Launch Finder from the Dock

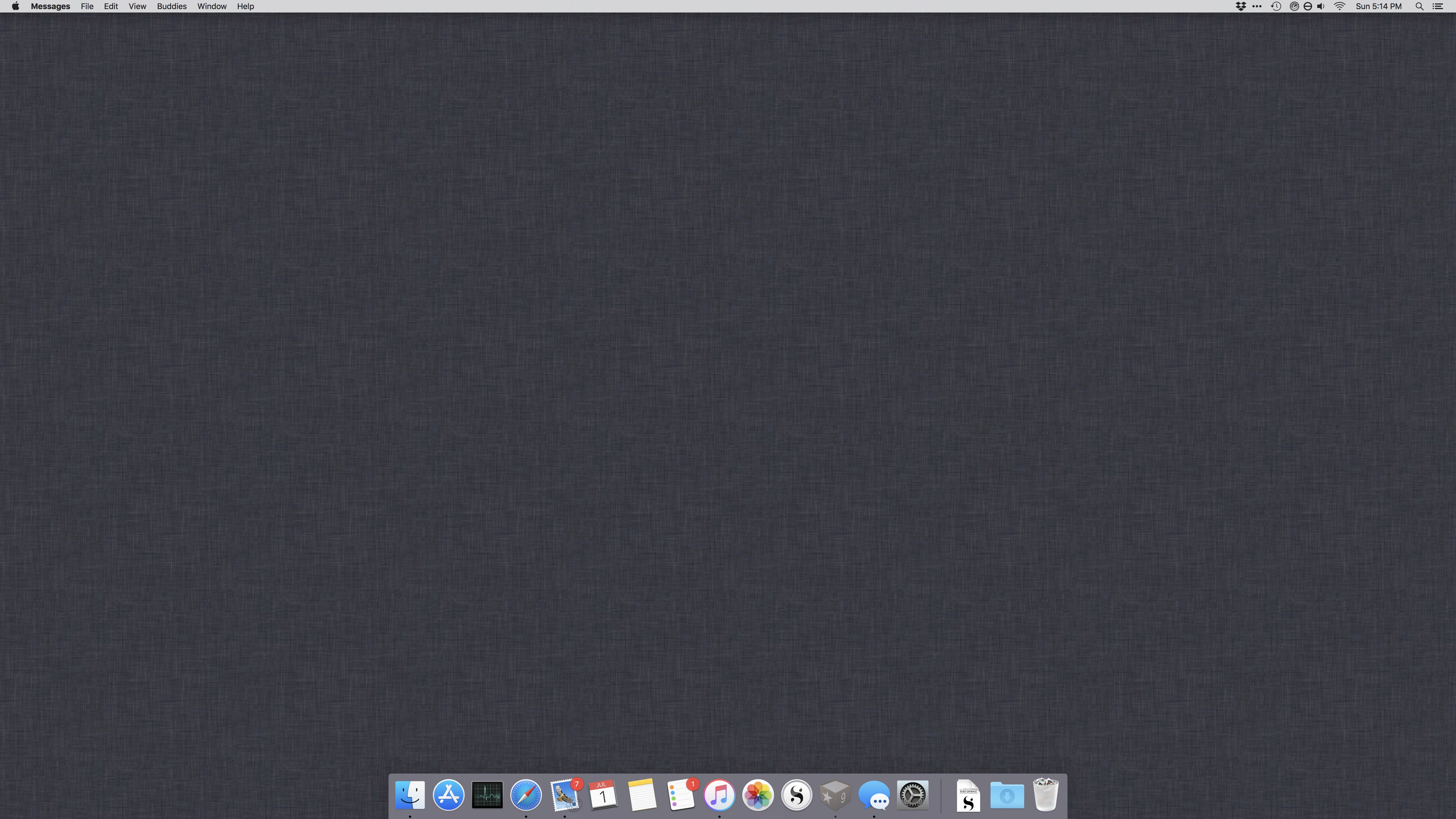coord(410,795)
